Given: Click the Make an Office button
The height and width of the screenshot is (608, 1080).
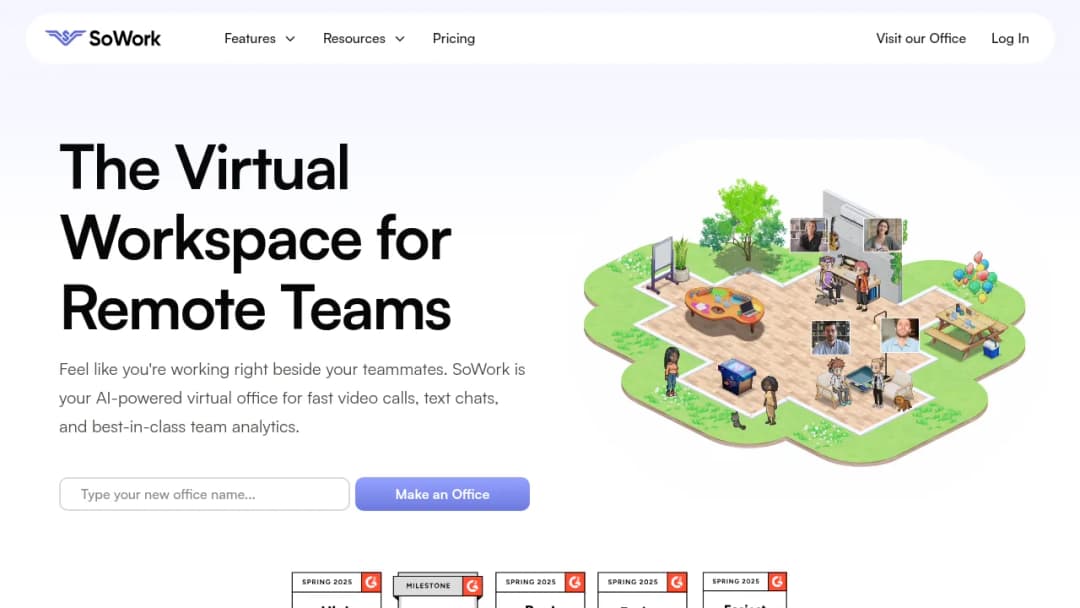Looking at the screenshot, I should [442, 494].
